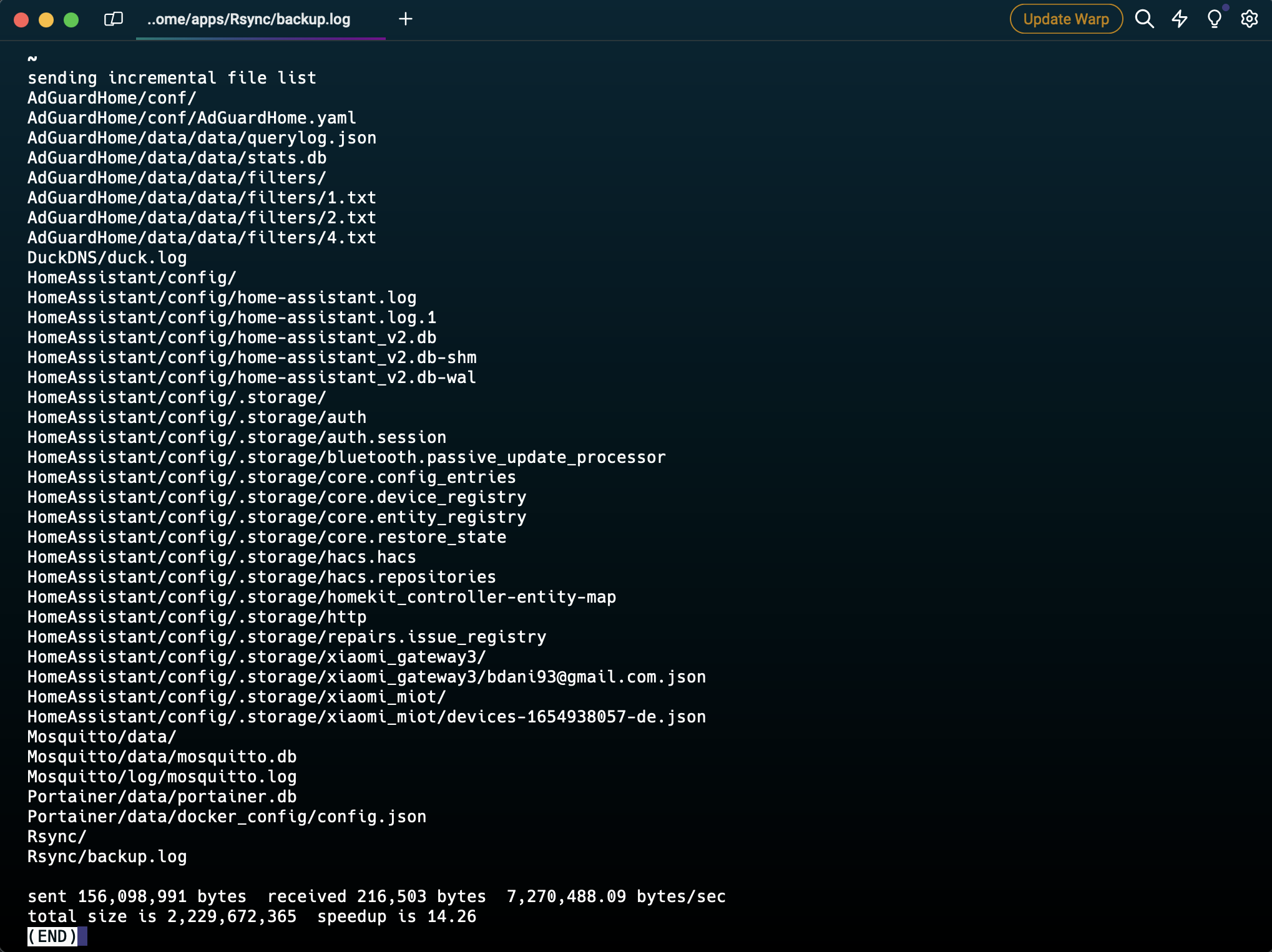
Task: Click 'homekit_controller-entity-map' line
Action: [321, 597]
